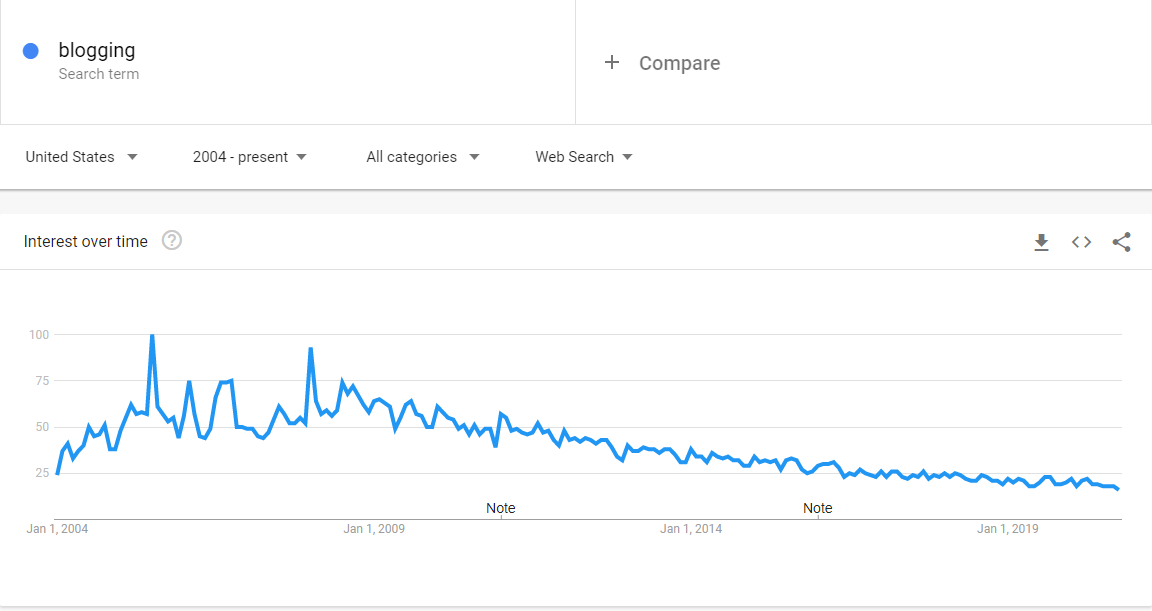This screenshot has width=1152, height=611.
Task: Click the Note marker near 2016
Action: [818, 508]
